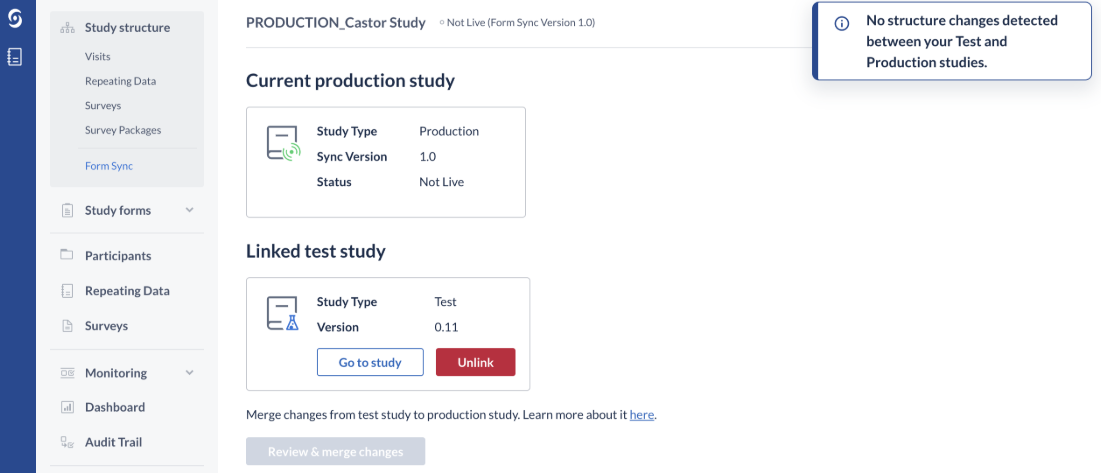
Task: Open the Form Sync menu item
Action: tap(109, 166)
